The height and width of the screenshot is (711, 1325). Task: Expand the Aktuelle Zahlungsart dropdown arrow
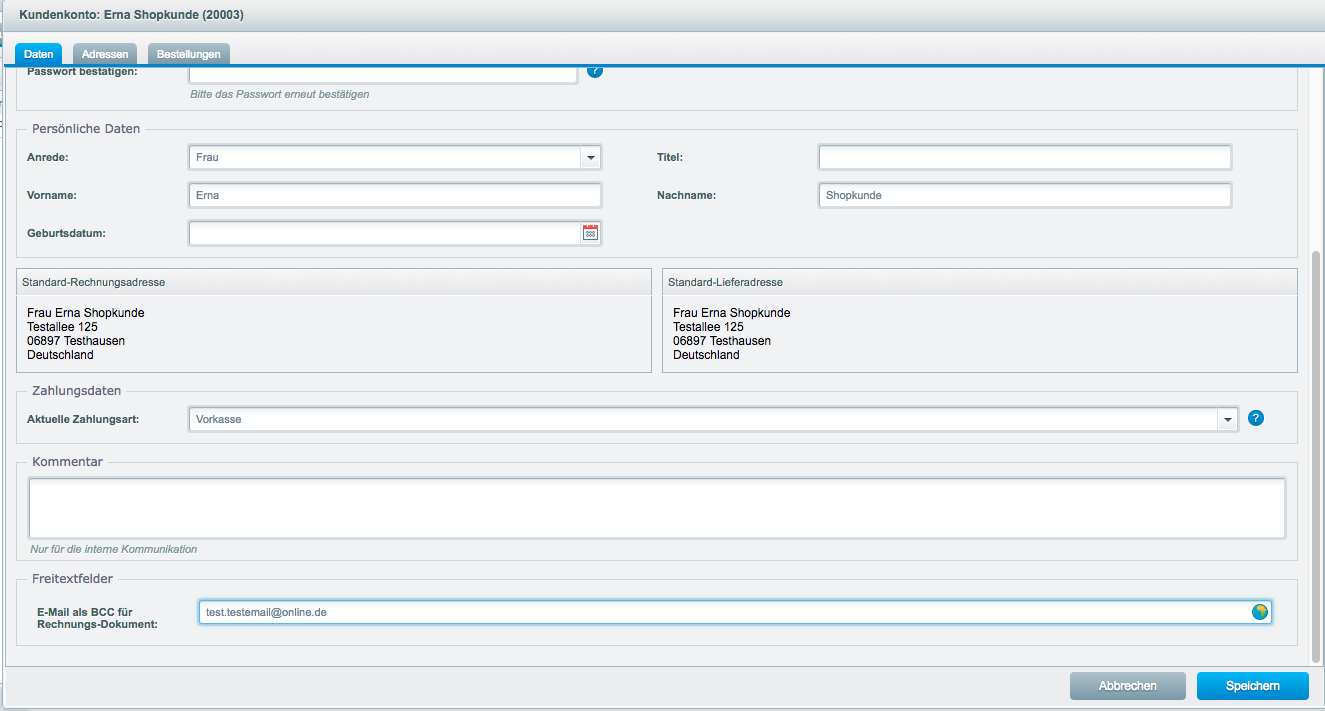tap(1227, 420)
